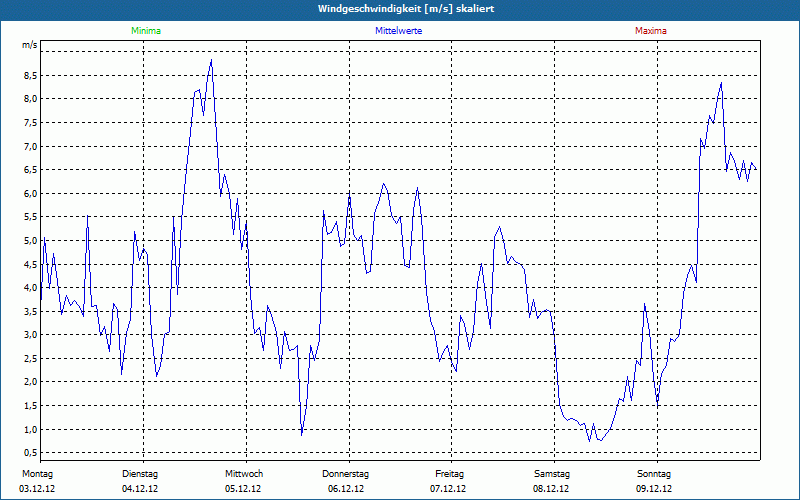Screen dimensions: 800x500
Task: Click the 5,0 y-axis value
Action: point(30,241)
